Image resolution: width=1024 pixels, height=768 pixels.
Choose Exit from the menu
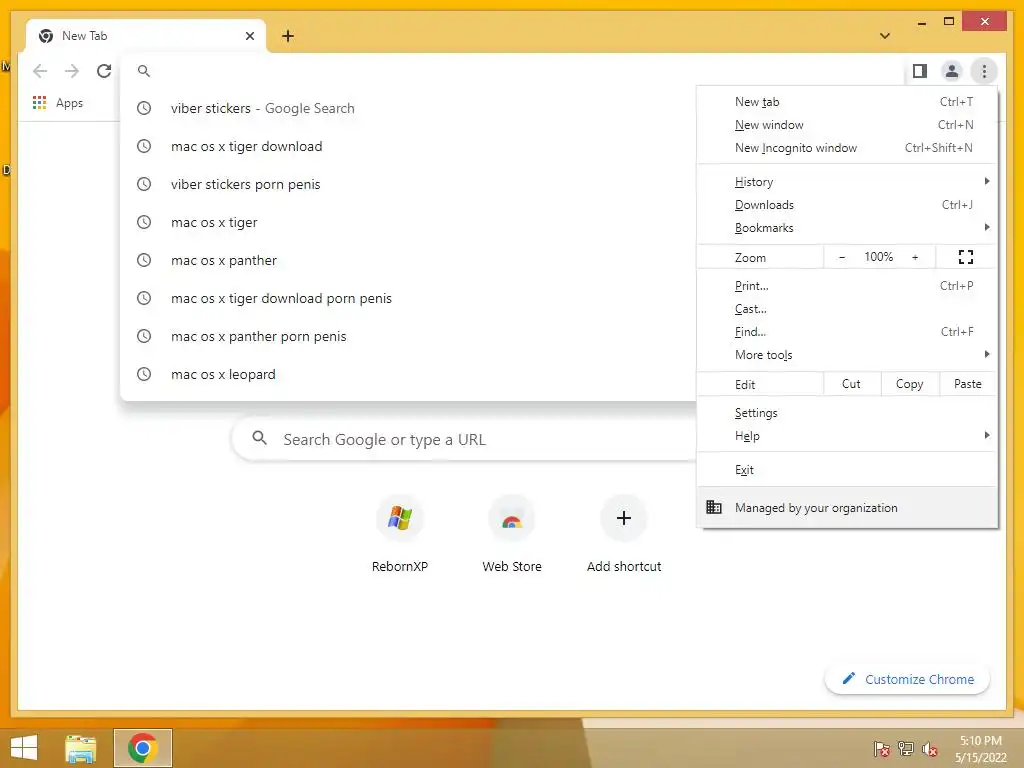(x=847, y=470)
